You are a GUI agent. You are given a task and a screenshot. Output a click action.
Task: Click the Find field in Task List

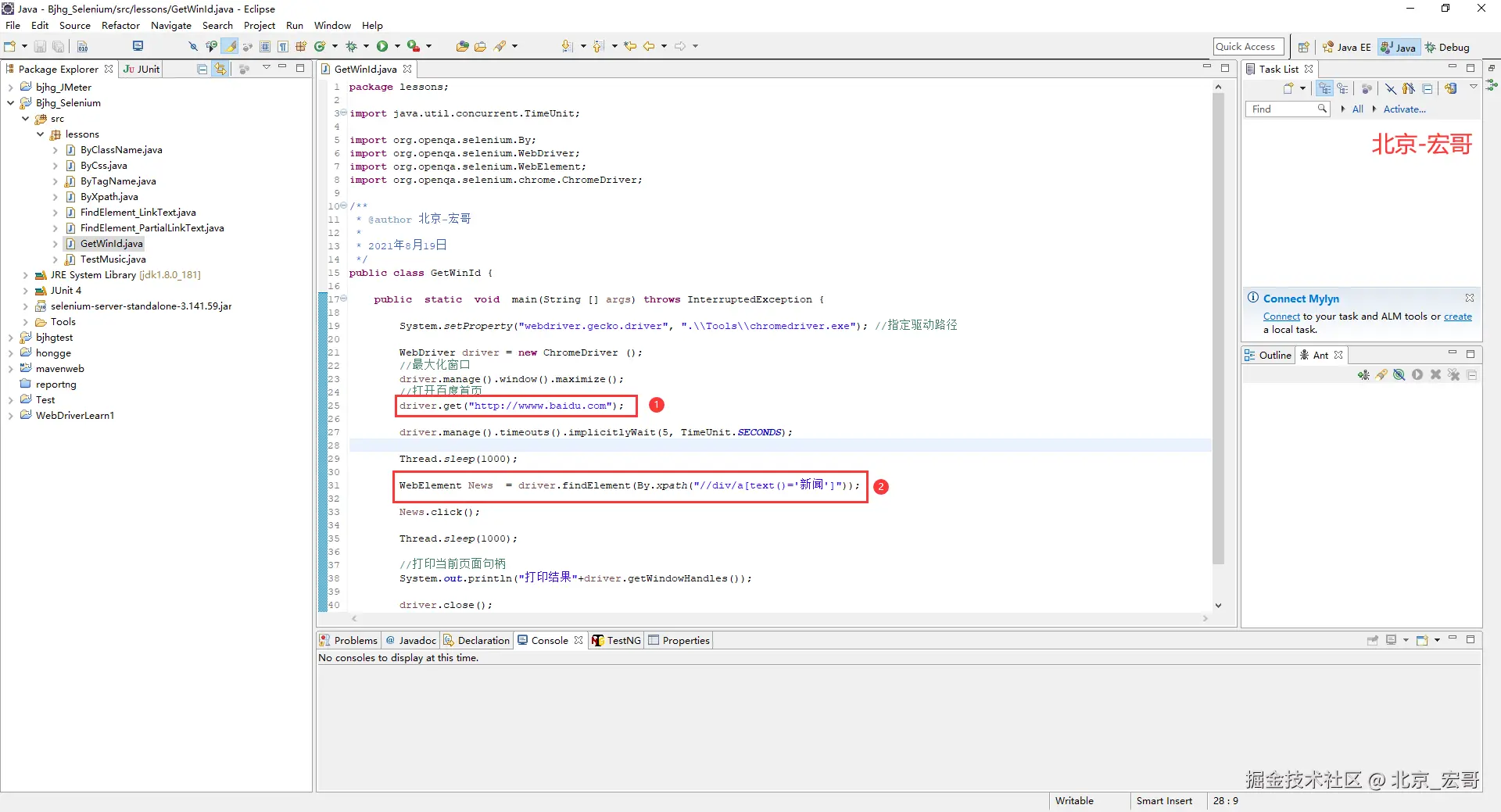[x=1287, y=109]
